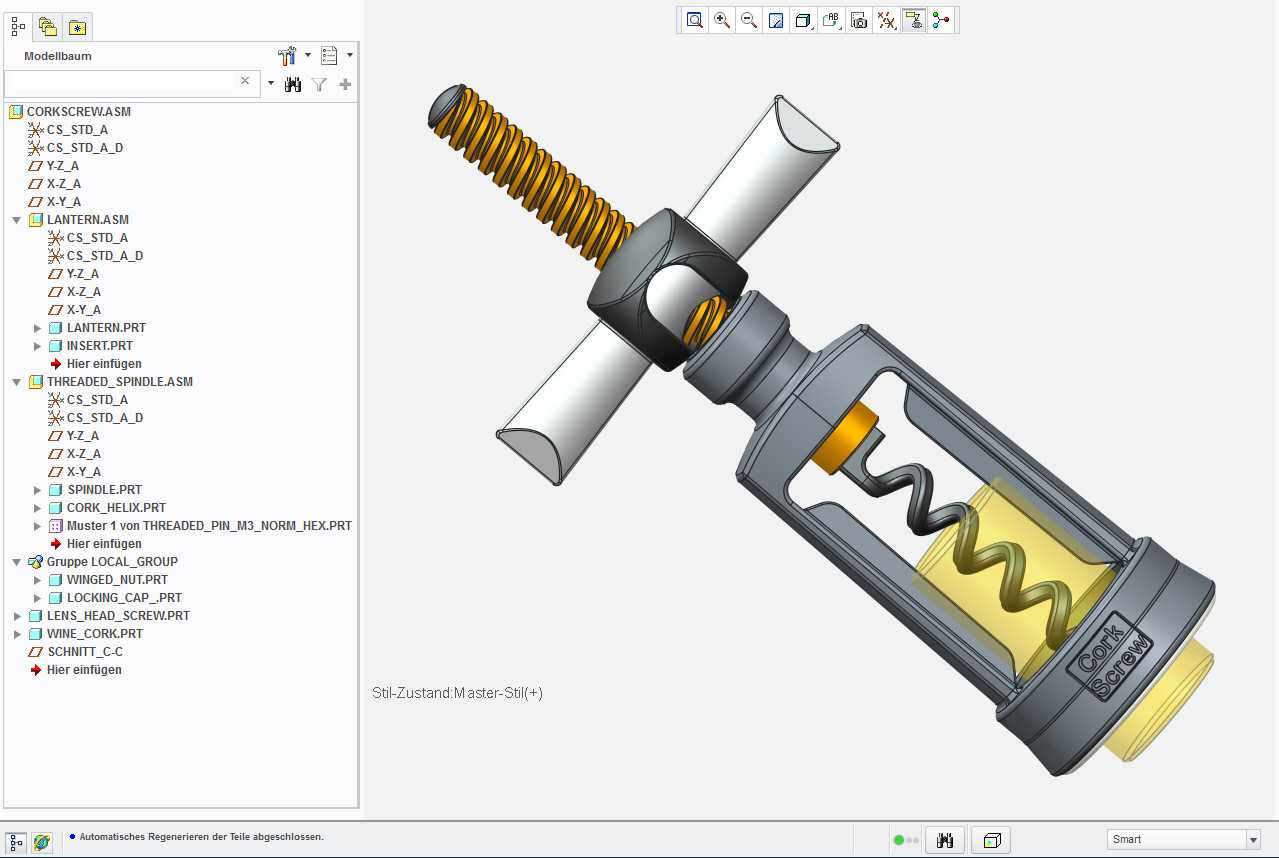
Task: Open the View Manager camera icon
Action: (x=858, y=20)
